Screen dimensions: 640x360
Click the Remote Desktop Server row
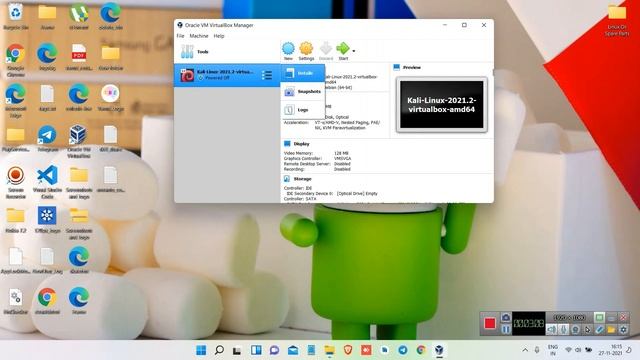[317, 164]
